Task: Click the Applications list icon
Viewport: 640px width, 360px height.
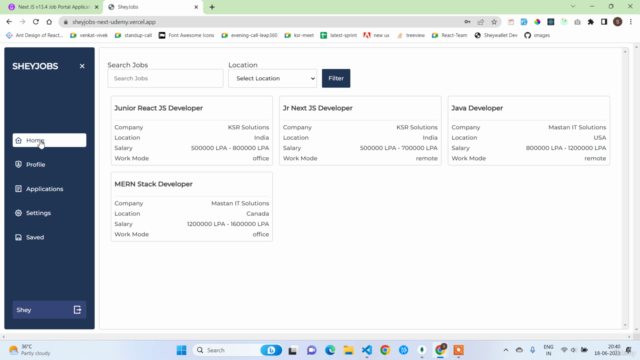Action: click(18, 189)
